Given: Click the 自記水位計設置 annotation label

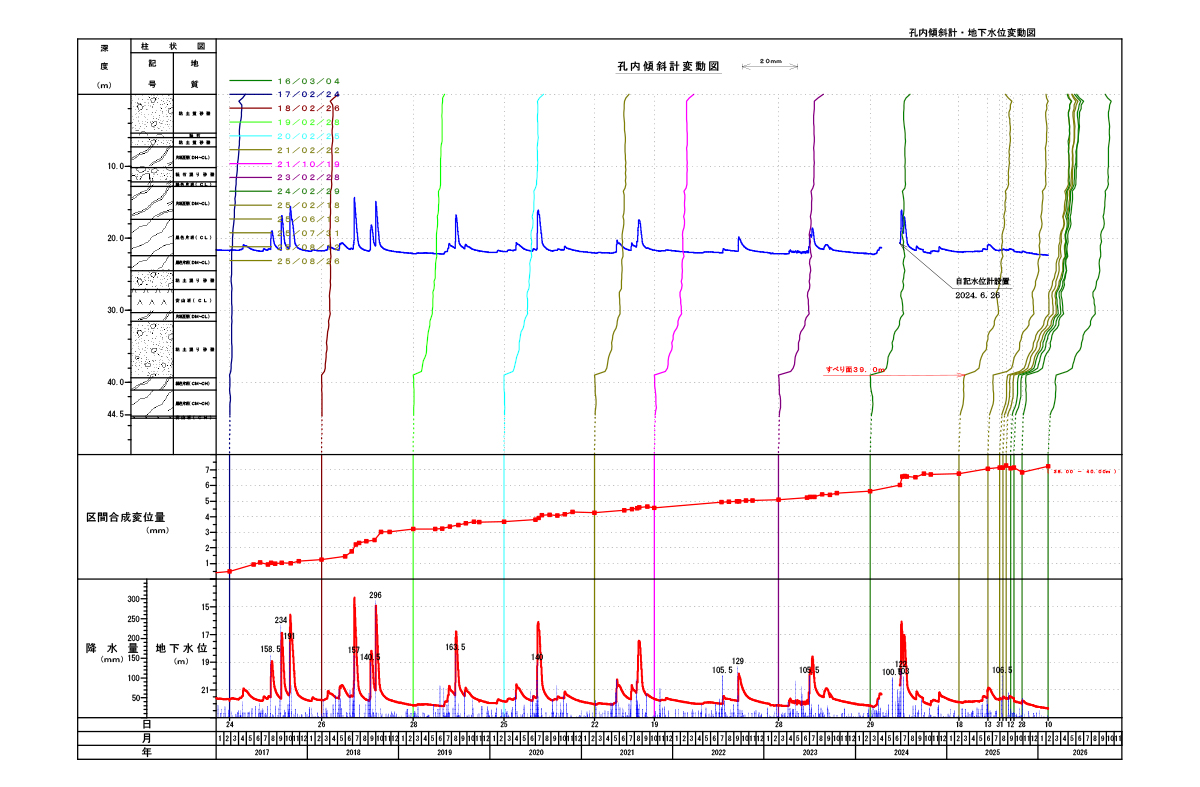Looking at the screenshot, I should coord(982,281).
